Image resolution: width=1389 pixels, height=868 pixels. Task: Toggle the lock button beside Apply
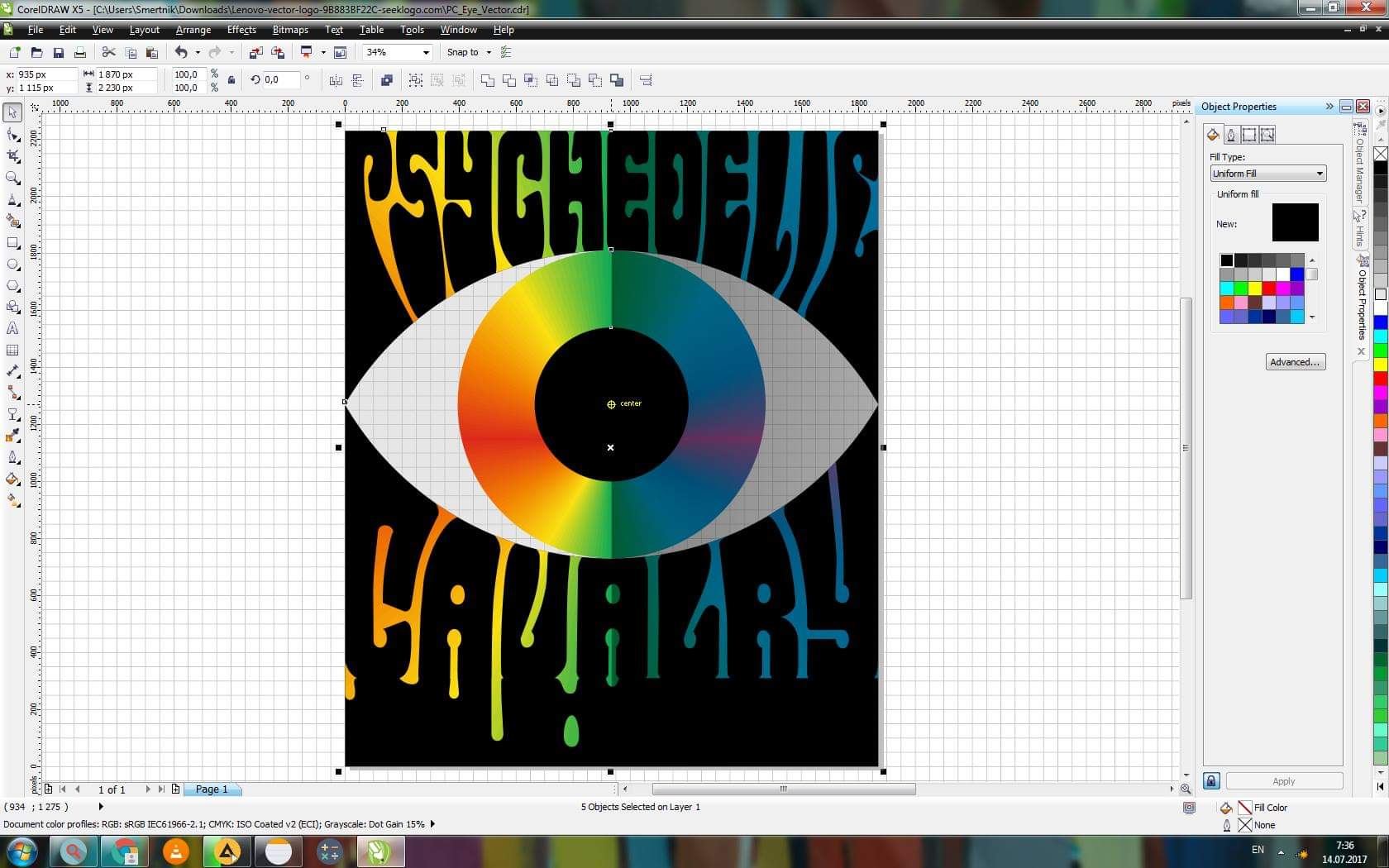1211,781
